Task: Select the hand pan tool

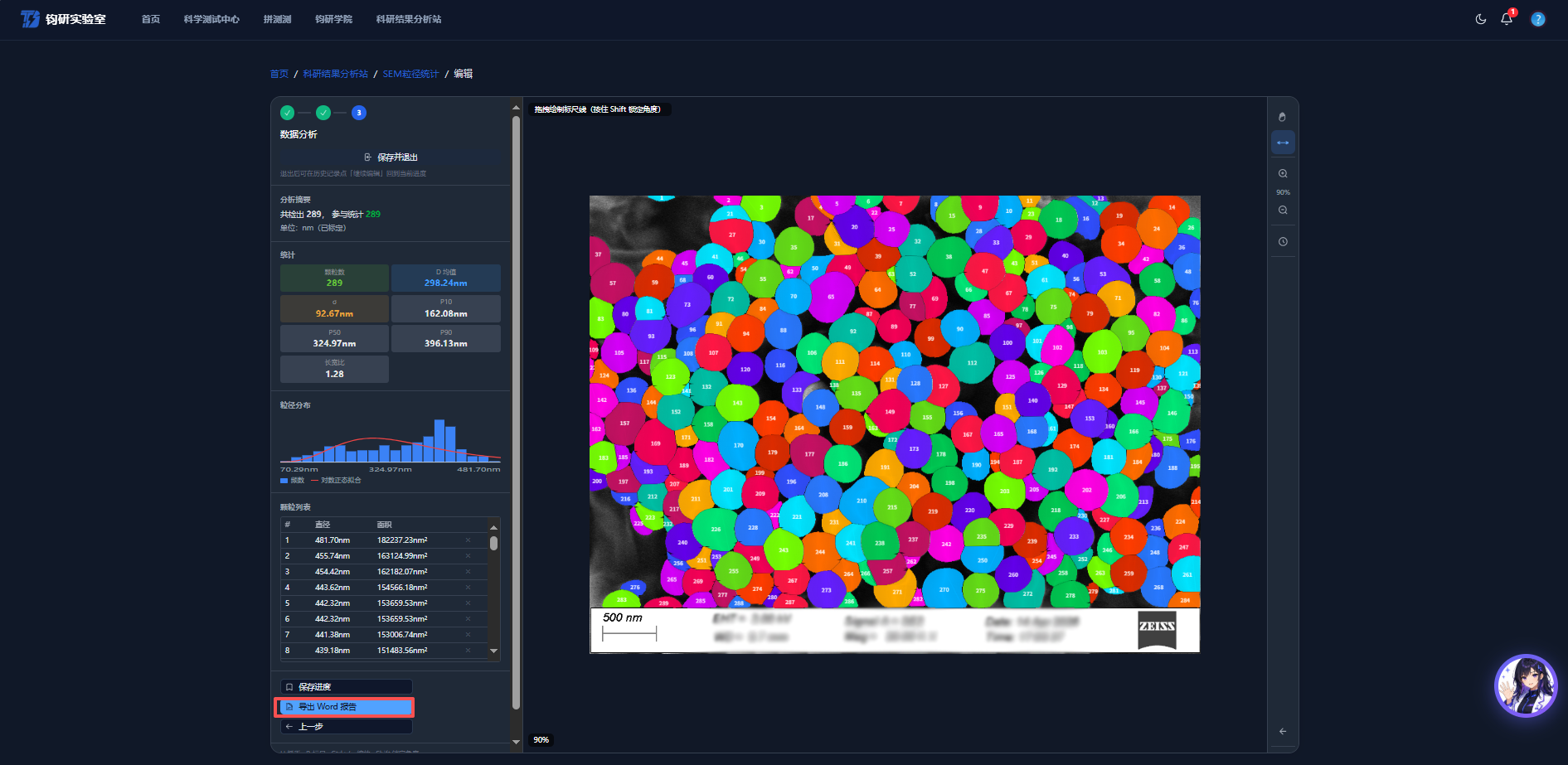Action: (x=1283, y=117)
